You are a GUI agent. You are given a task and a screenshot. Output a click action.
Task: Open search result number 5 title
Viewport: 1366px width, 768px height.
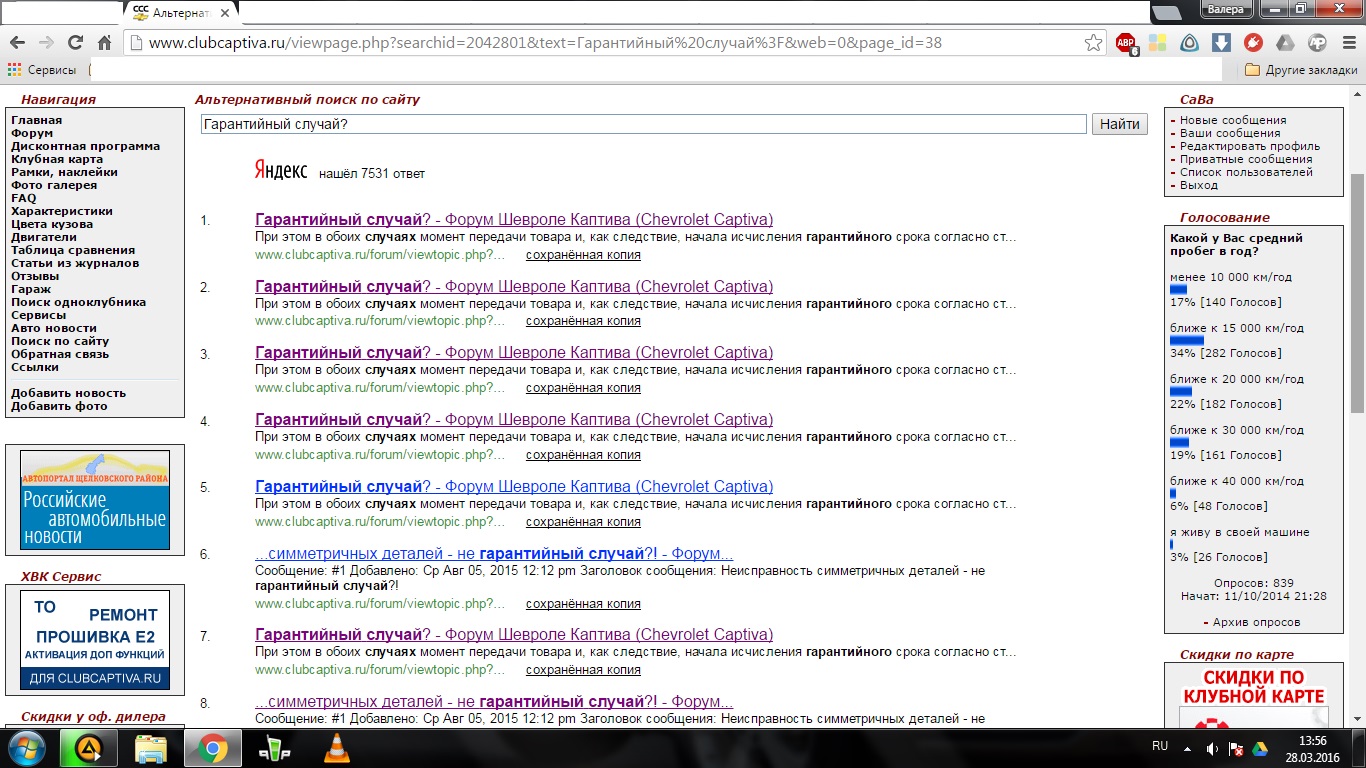(514, 487)
